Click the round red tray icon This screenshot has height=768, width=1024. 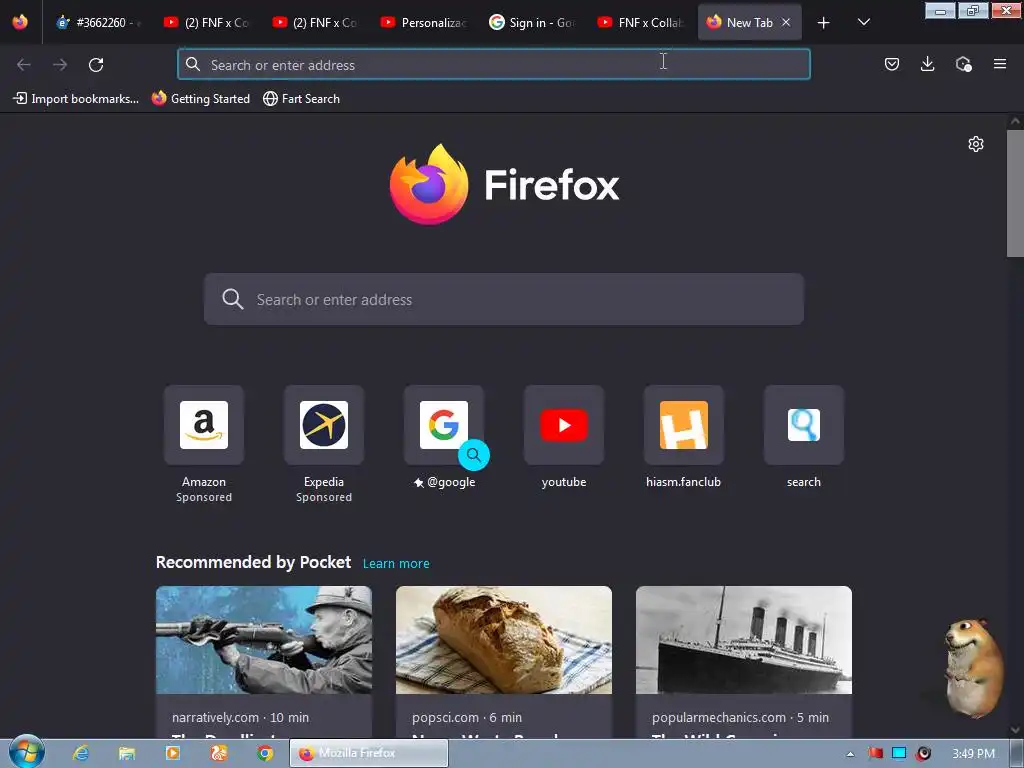[x=923, y=753]
